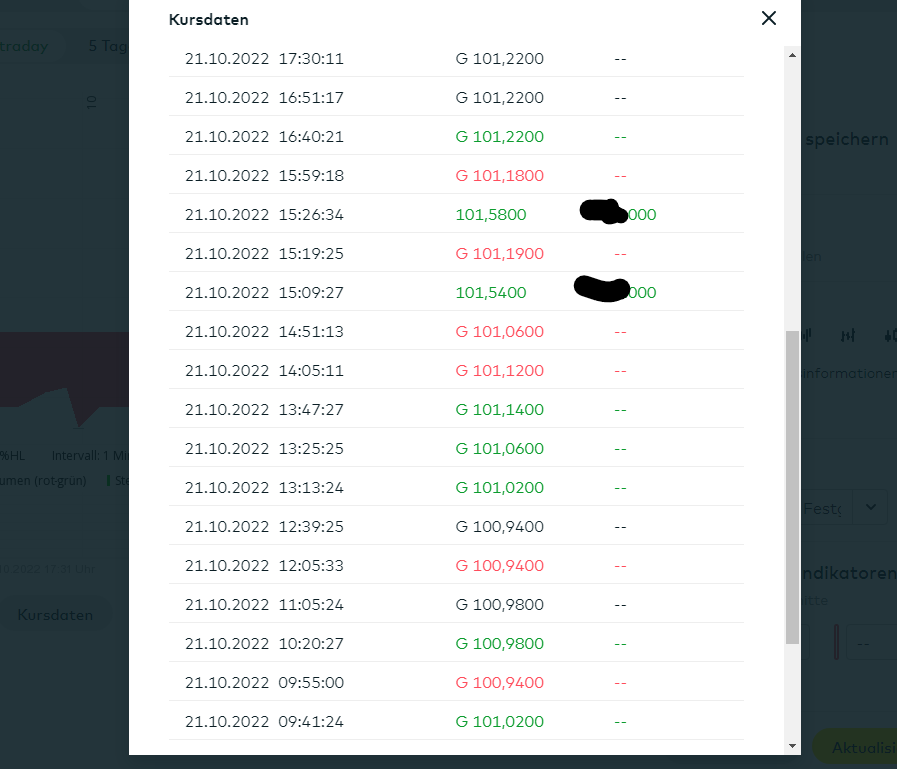Click the Kursdaten dialog title
Screen dimensions: 897x769
(209, 19)
